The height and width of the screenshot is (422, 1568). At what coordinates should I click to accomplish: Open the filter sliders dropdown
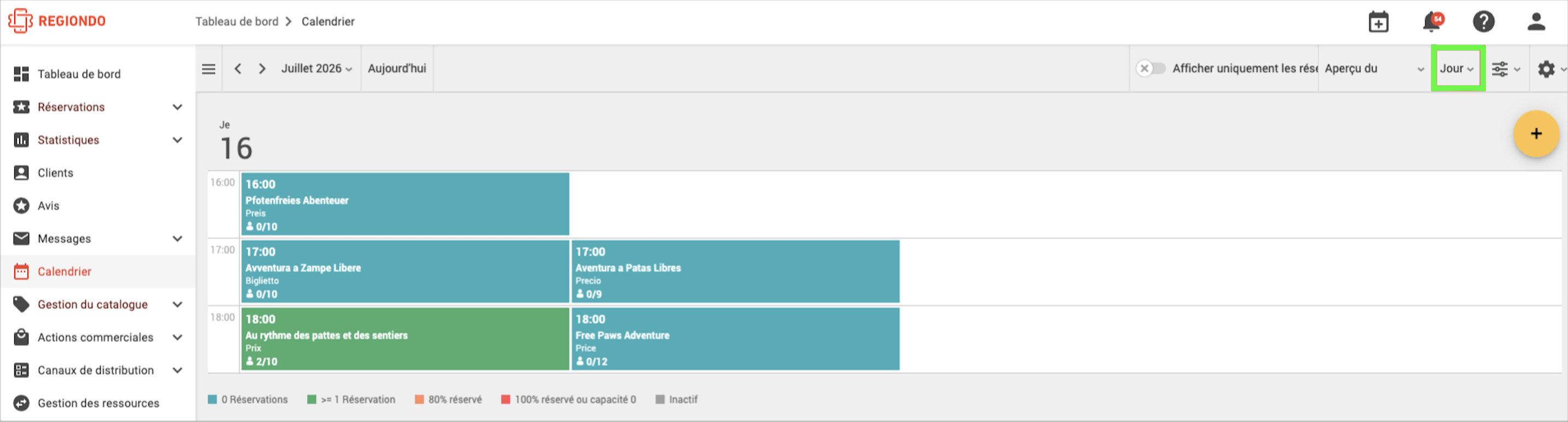pos(1505,69)
